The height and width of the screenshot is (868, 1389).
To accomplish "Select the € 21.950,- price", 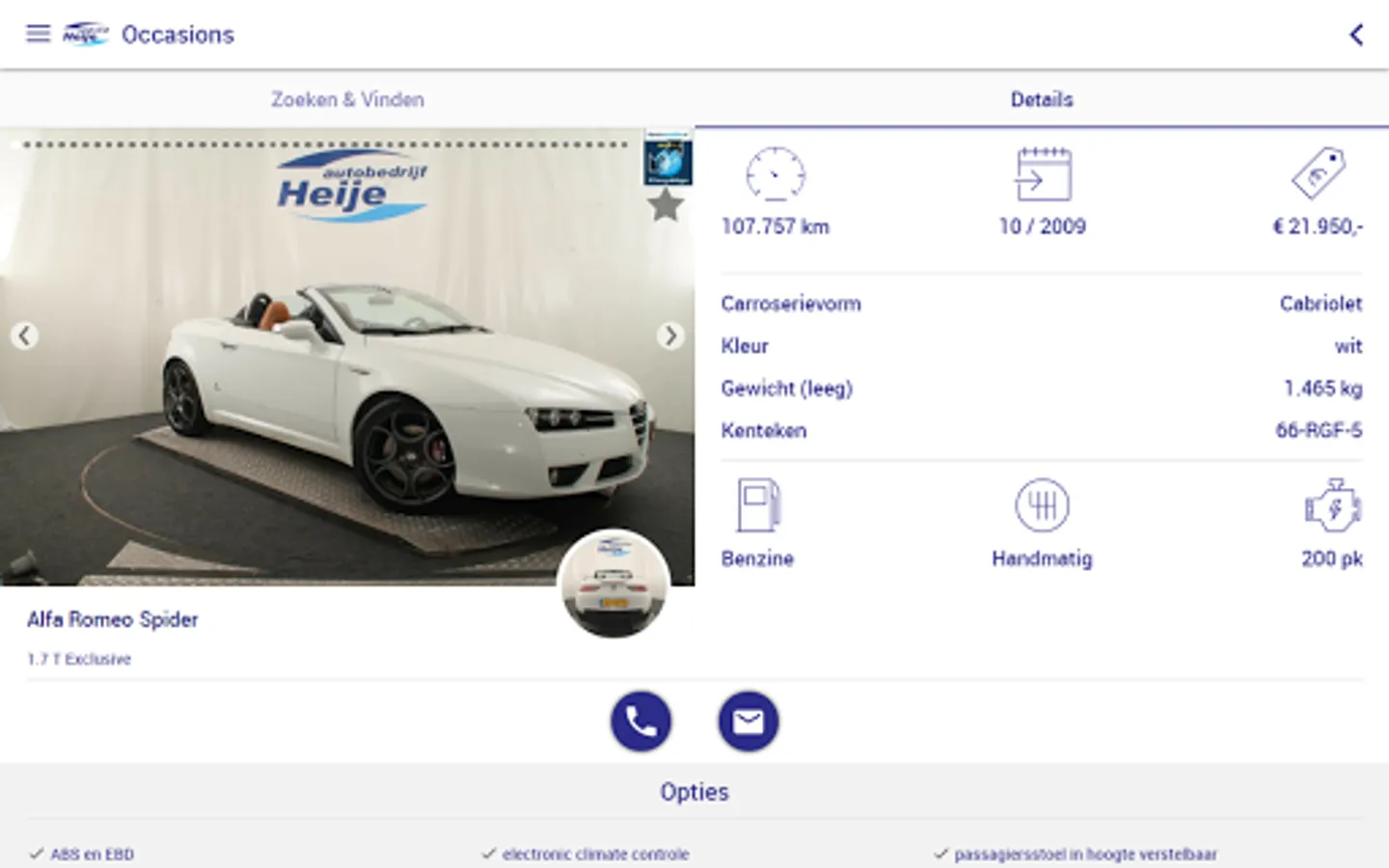I will click(x=1318, y=227).
